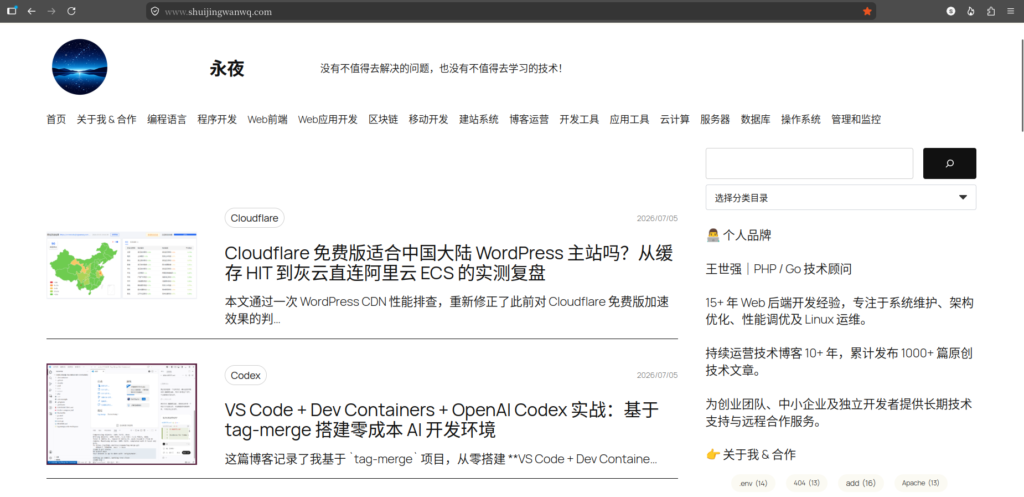Open the 首页 menu item
This screenshot has width=1024, height=497.
56,120
